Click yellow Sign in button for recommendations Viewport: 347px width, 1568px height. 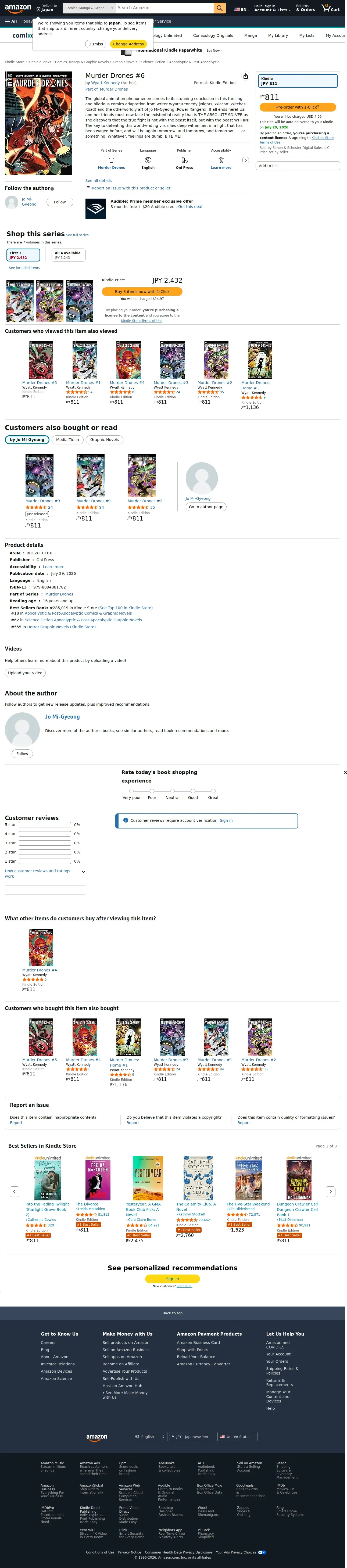(173, 1278)
